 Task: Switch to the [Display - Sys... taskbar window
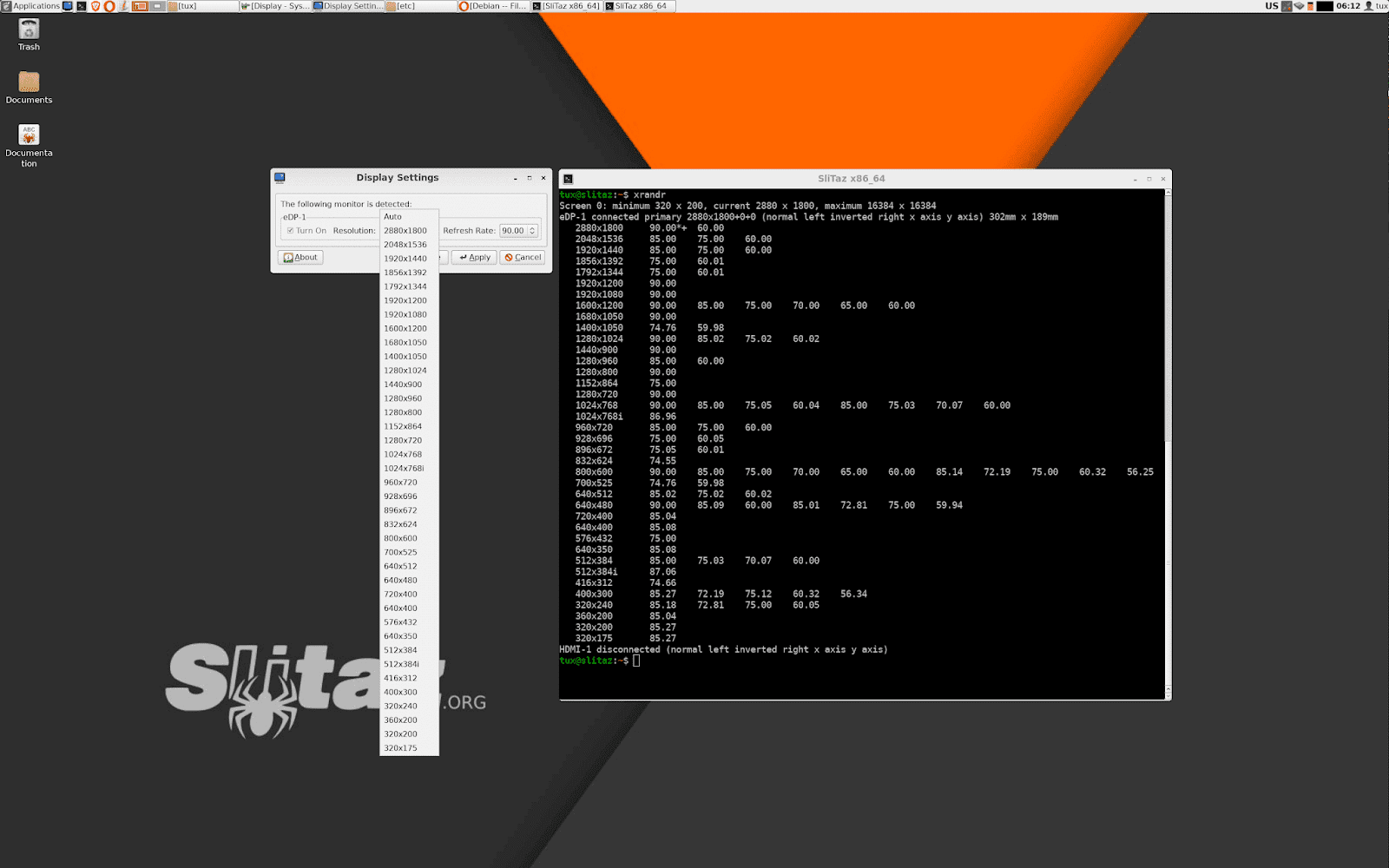274,6
